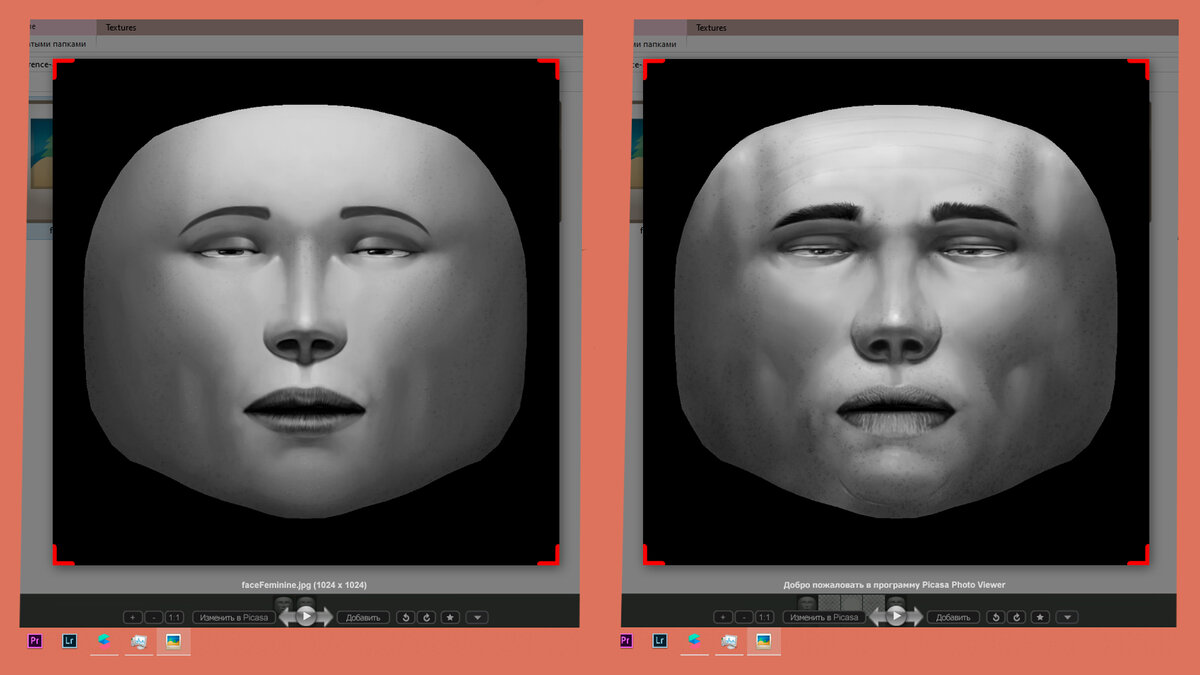
Task: Set 1:1 size in Picasa welcome viewer
Action: [x=764, y=617]
